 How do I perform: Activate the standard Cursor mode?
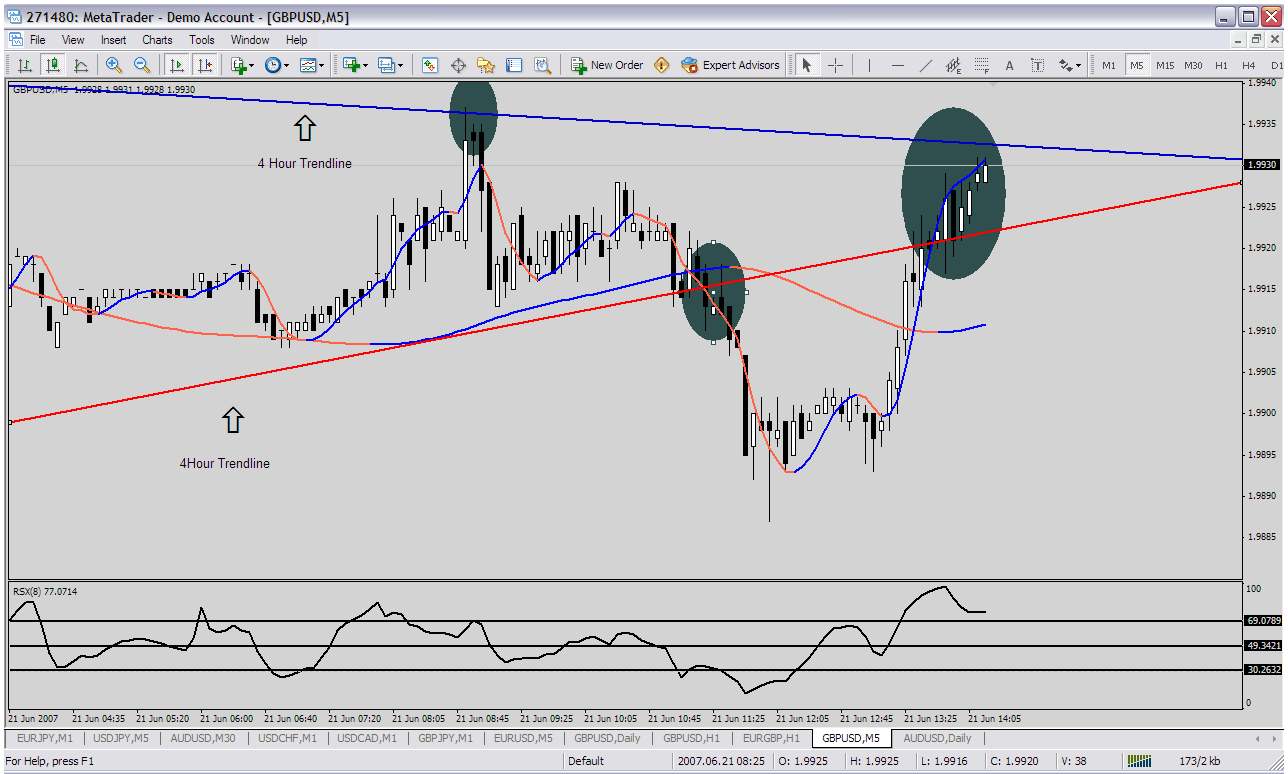806,65
